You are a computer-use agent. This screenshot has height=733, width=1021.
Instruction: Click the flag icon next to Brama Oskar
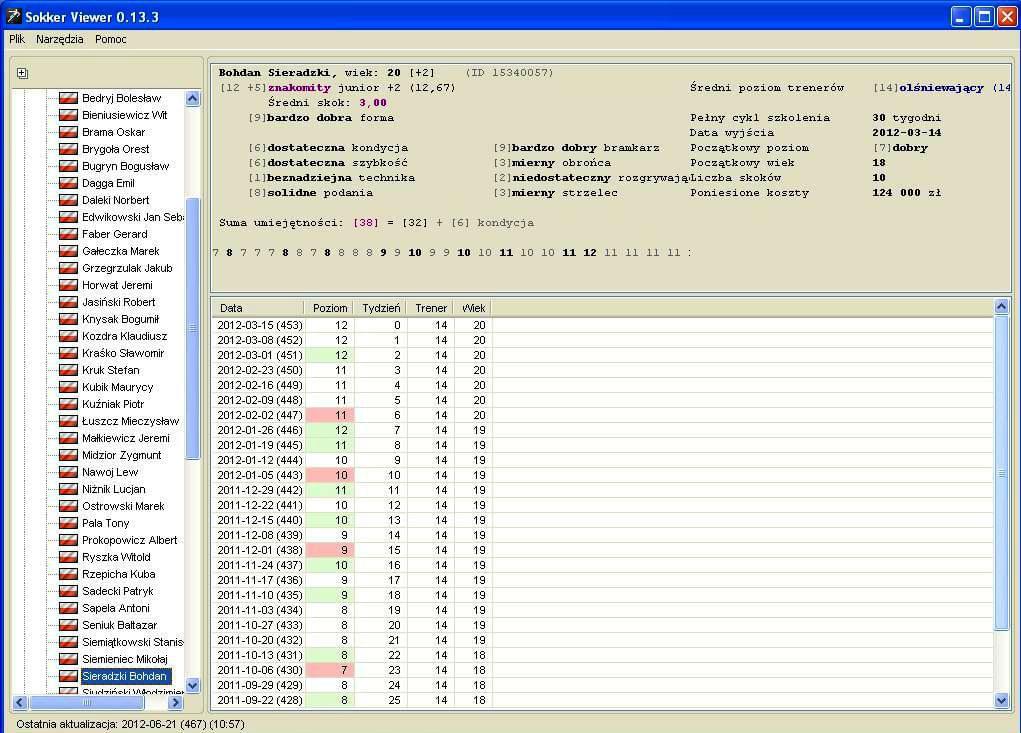coord(68,132)
